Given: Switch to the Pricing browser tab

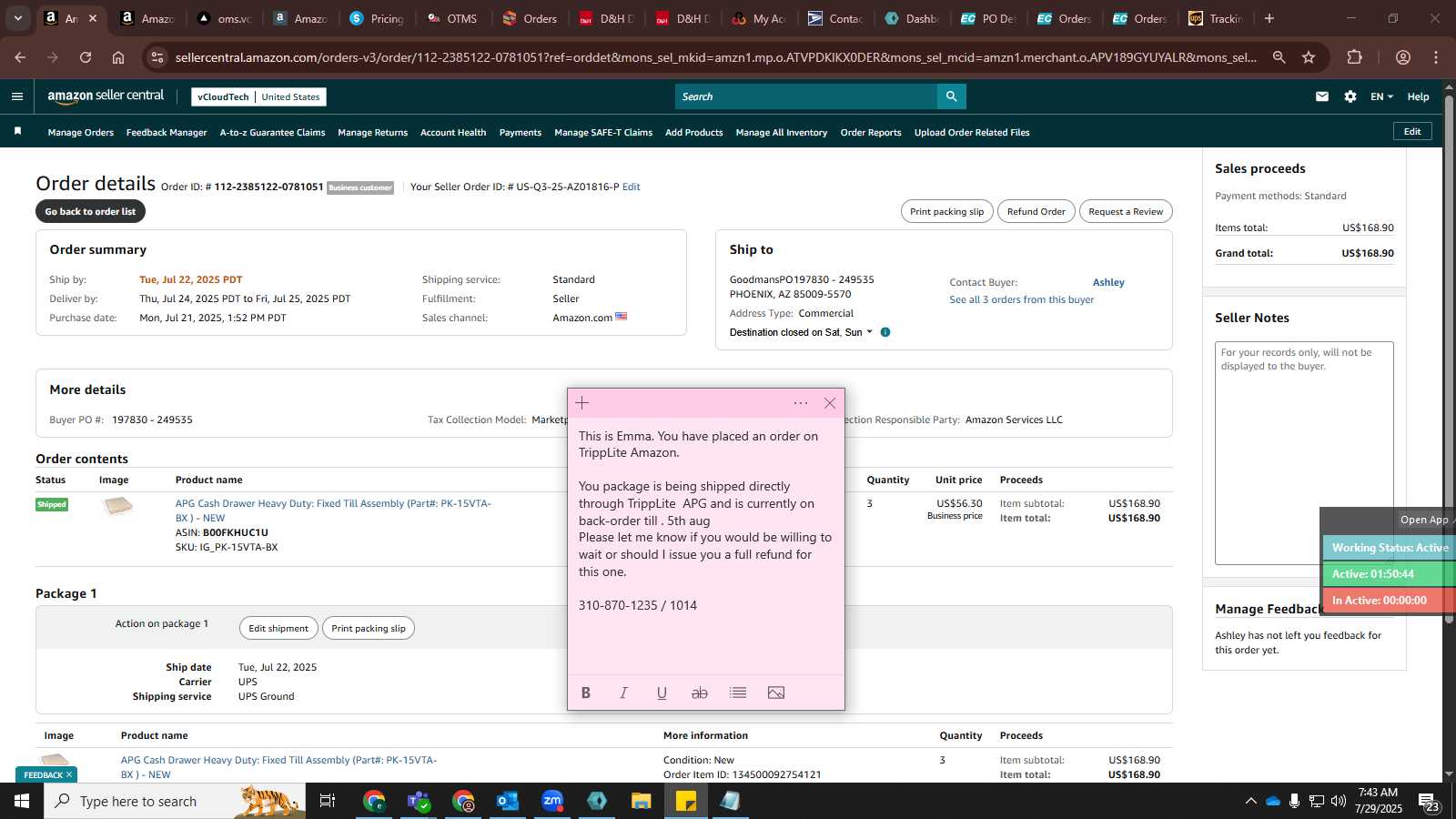Looking at the screenshot, I should [377, 18].
